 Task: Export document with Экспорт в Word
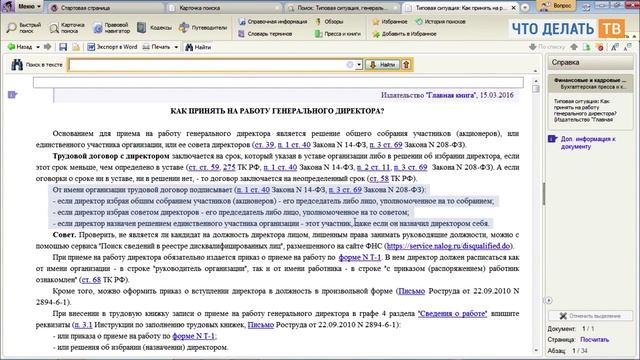point(112,47)
